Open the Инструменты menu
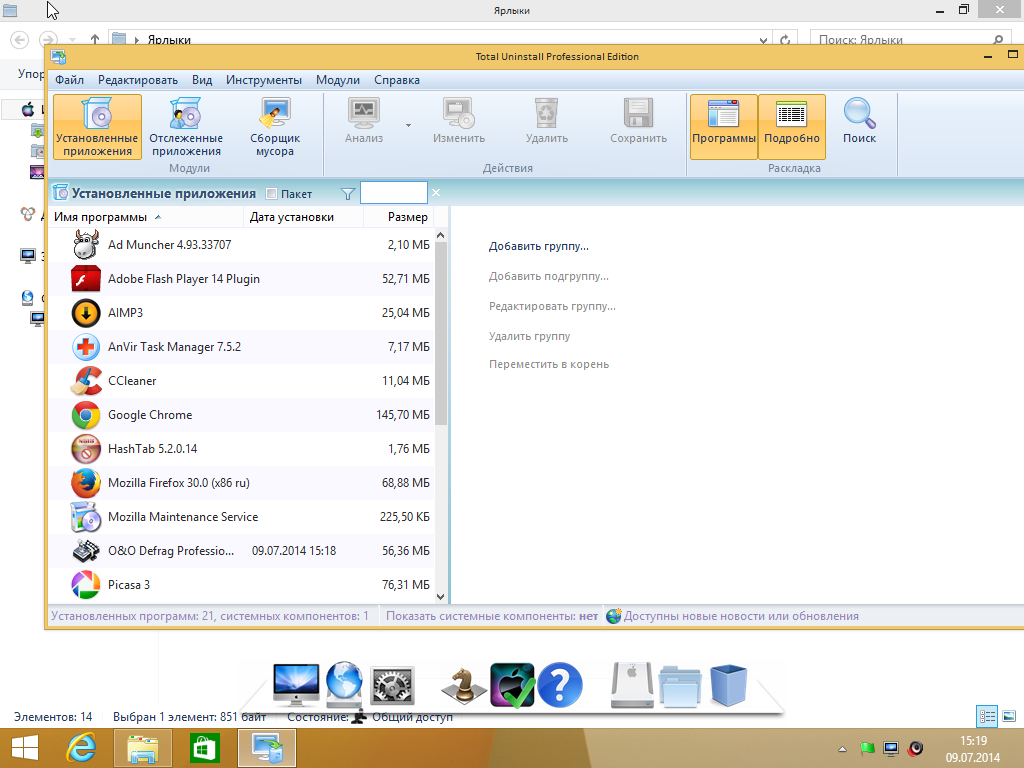This screenshot has height=768, width=1024. 264,80
